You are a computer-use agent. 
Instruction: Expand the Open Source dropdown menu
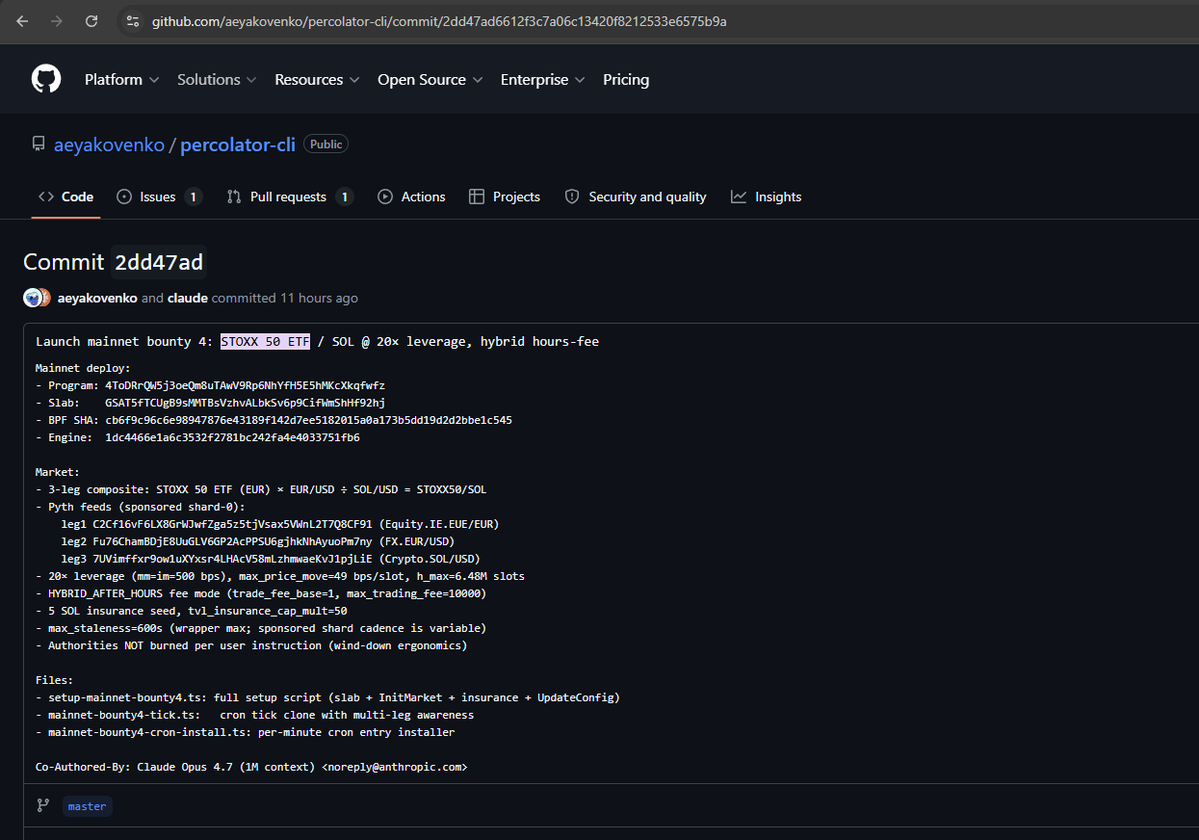point(430,79)
